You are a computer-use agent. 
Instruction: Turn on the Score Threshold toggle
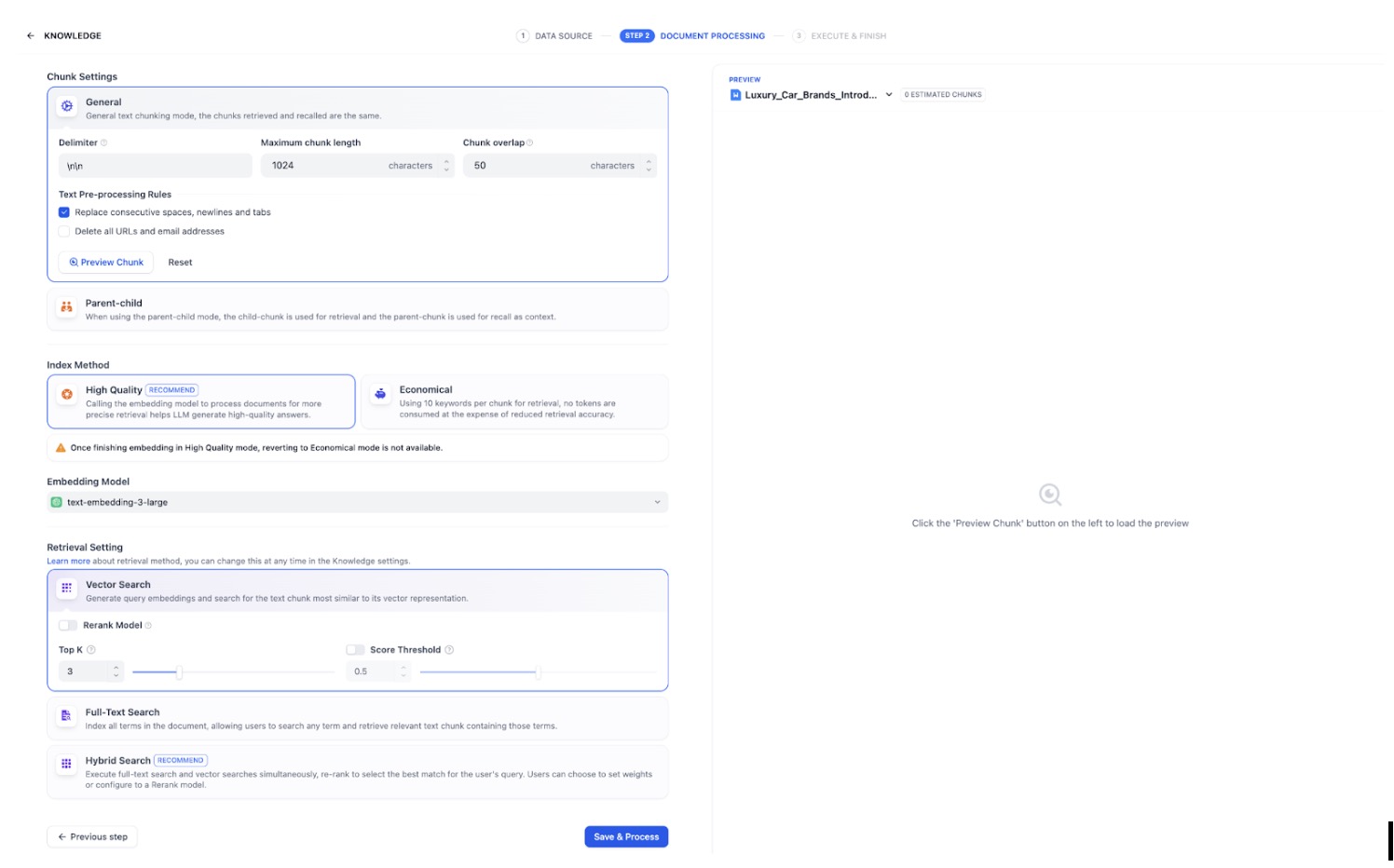coord(355,650)
